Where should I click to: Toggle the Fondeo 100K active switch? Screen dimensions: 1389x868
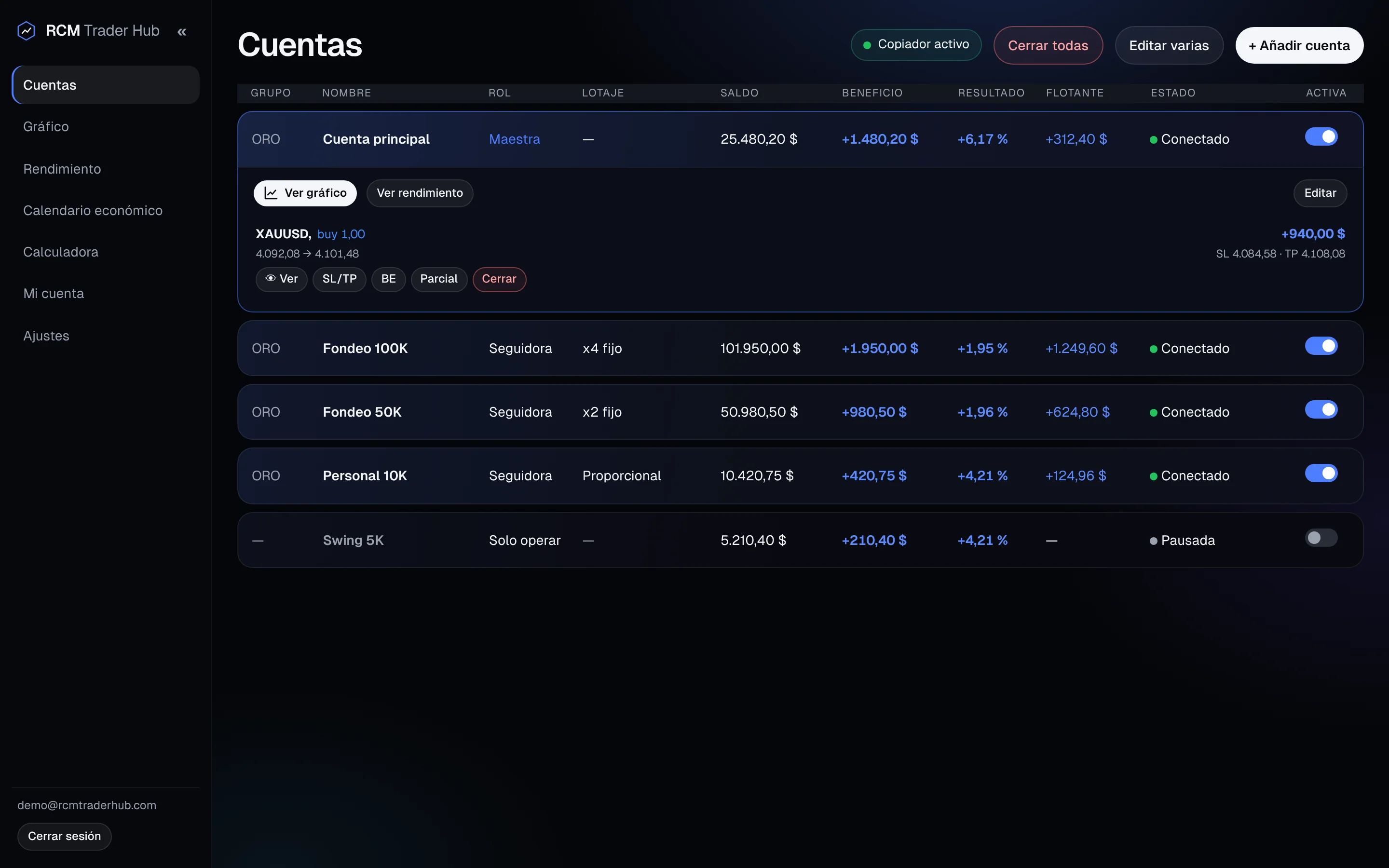coord(1321,346)
